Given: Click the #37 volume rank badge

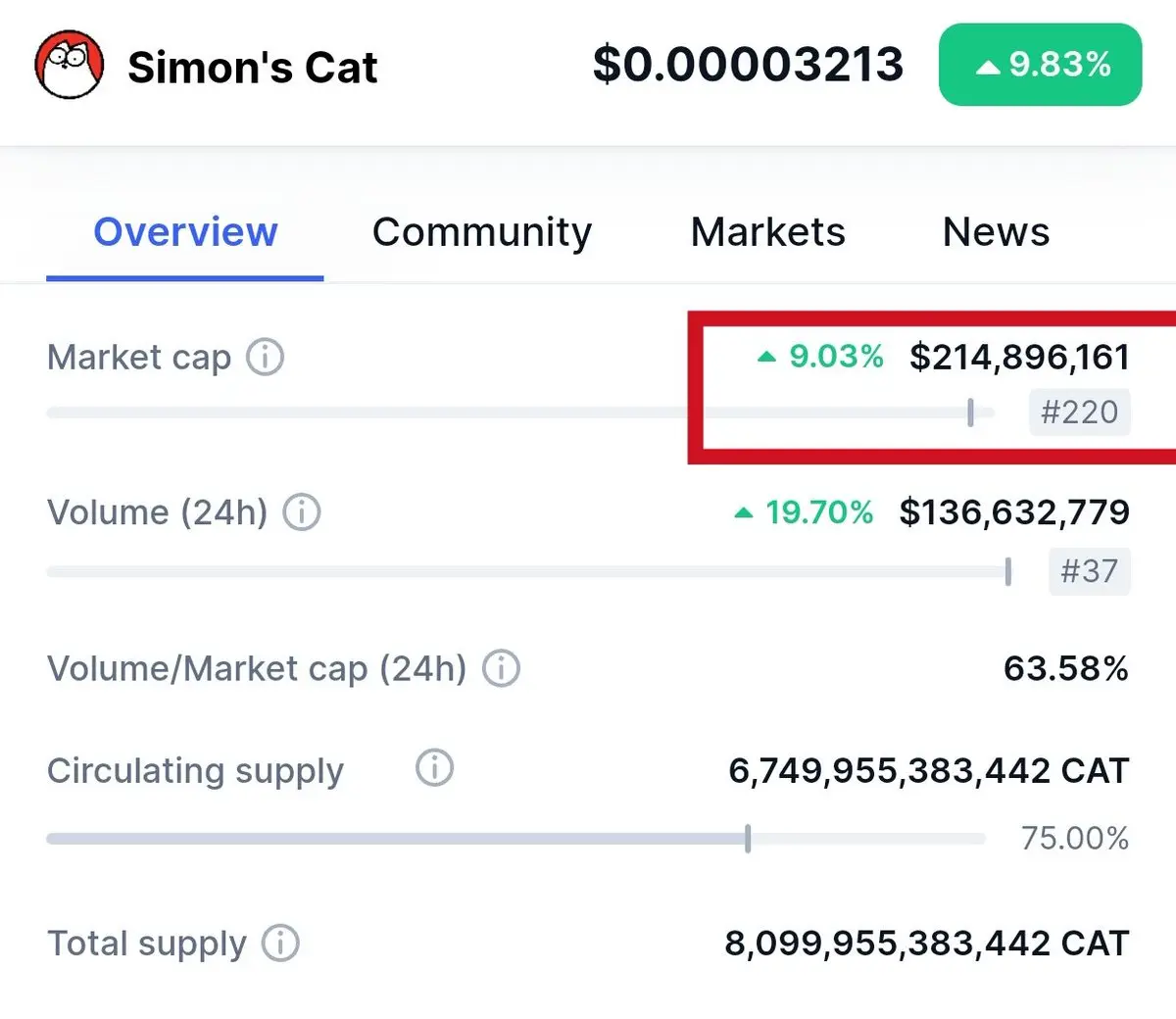Looking at the screenshot, I should (x=1089, y=571).
